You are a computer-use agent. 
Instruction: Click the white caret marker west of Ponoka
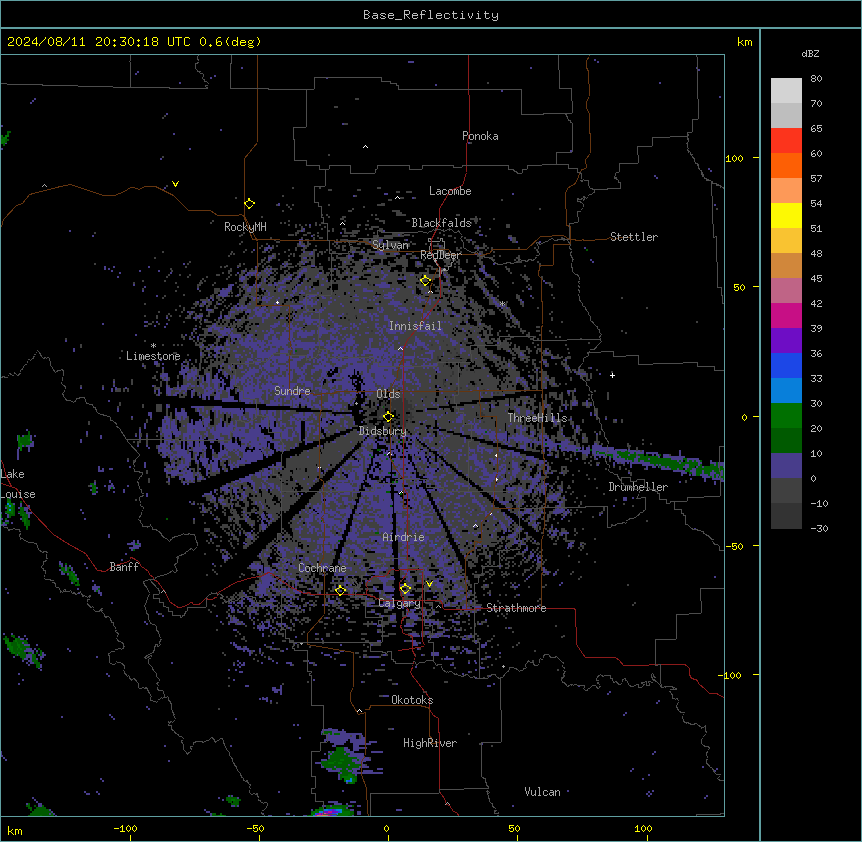pos(366,147)
